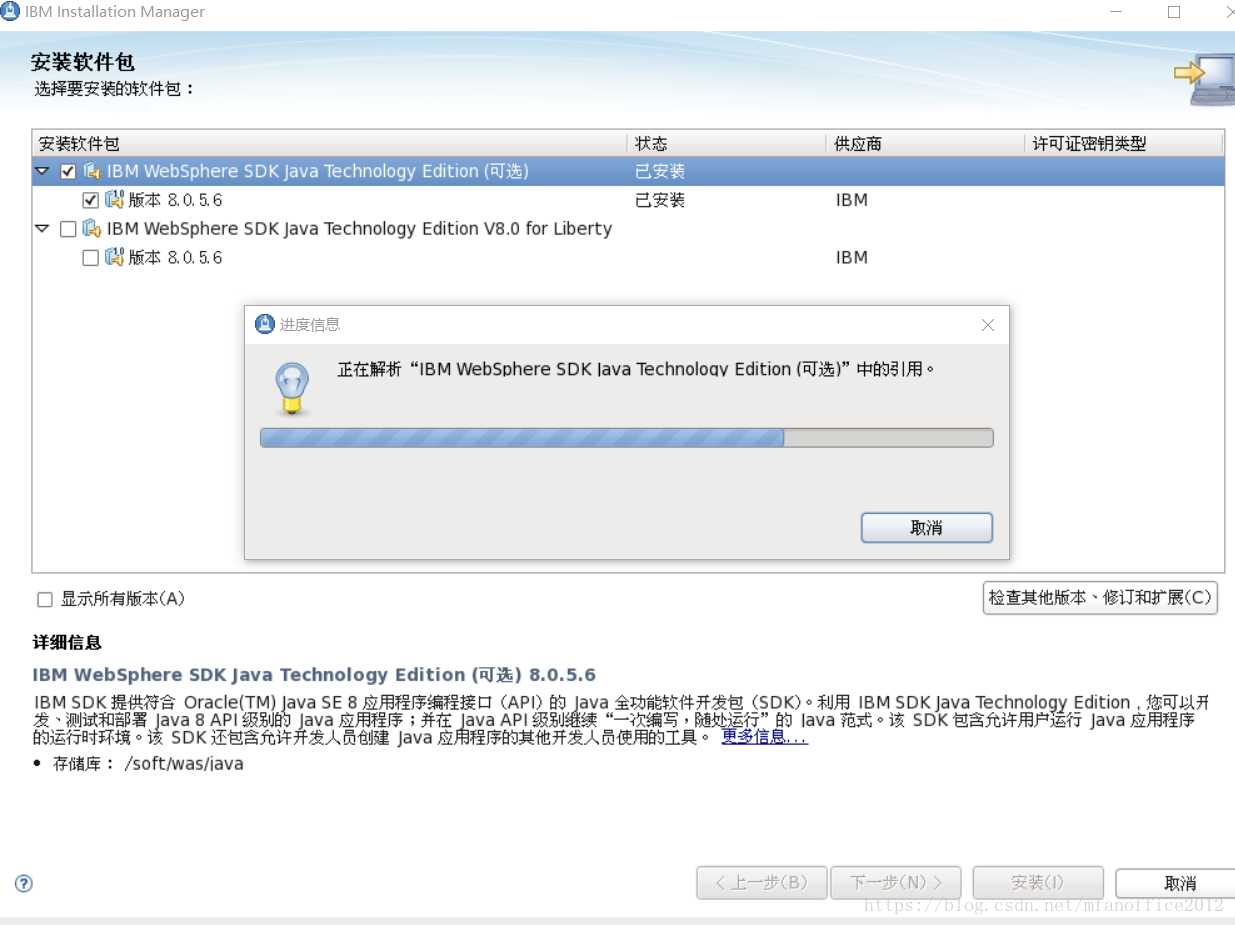
Task: Click the 下一步(N) button
Action: pos(896,883)
